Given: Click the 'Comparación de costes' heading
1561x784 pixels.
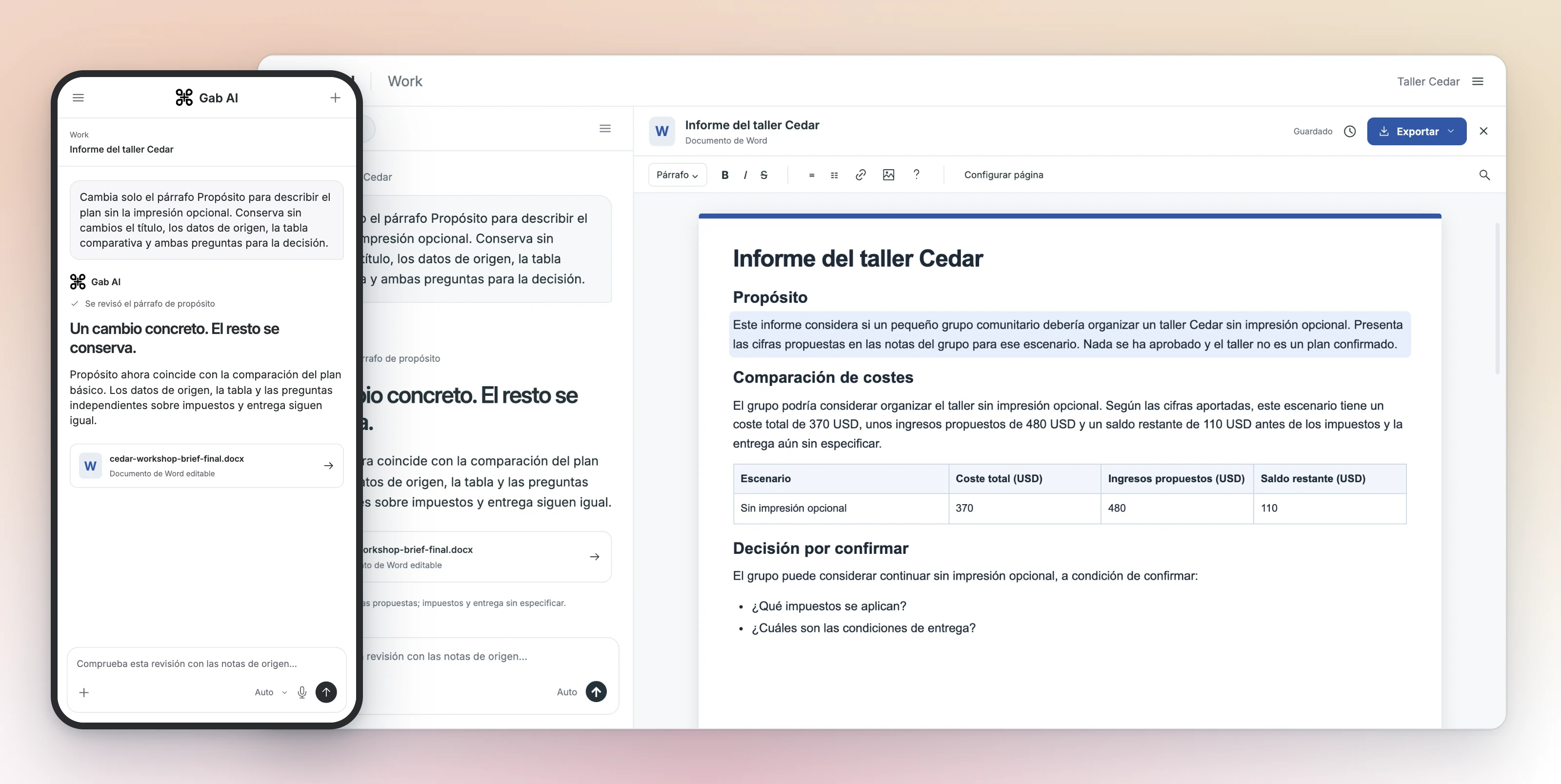Looking at the screenshot, I should [823, 377].
